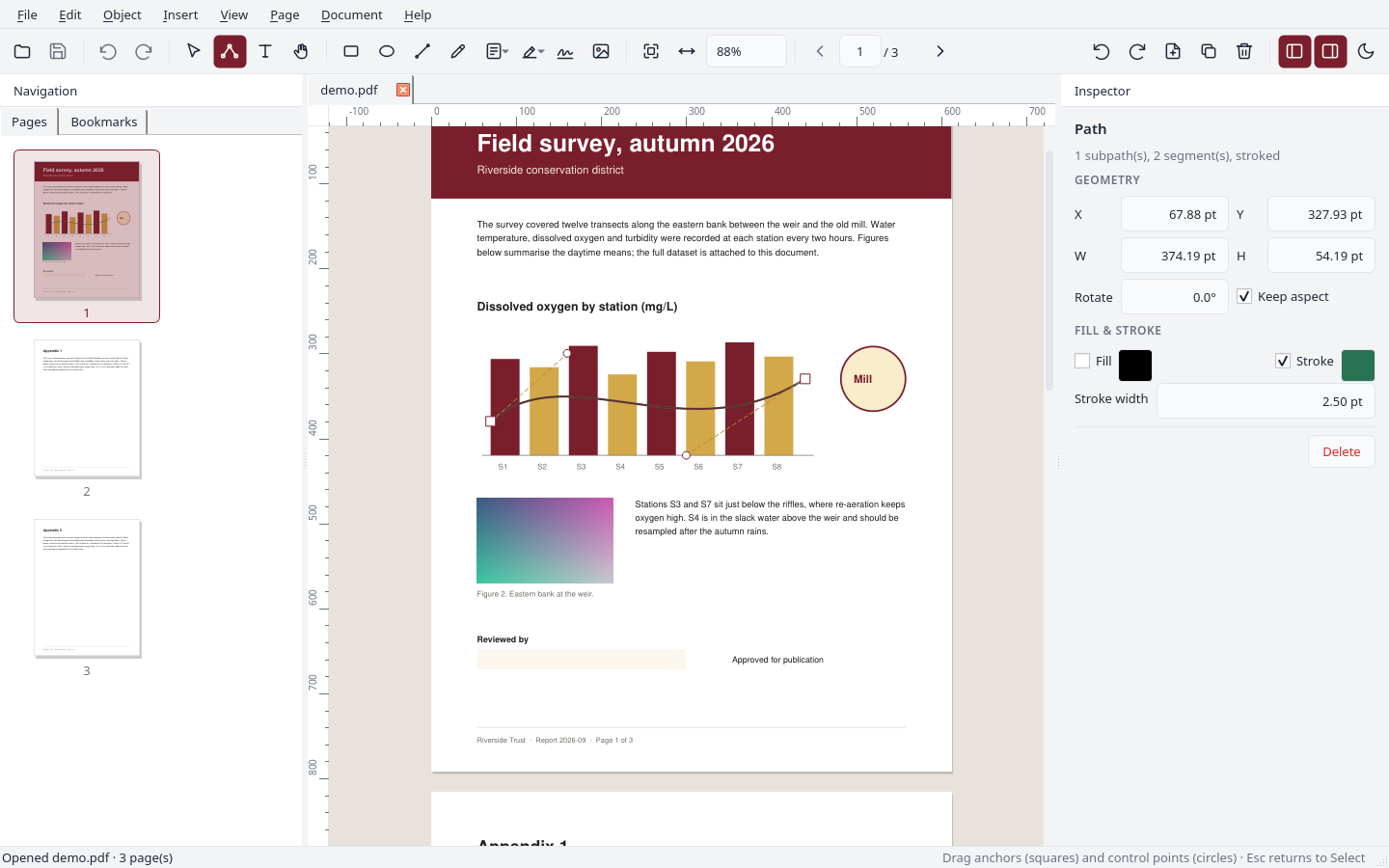Click the red Delete button
This screenshot has height=868, width=1389.
pos(1341,451)
